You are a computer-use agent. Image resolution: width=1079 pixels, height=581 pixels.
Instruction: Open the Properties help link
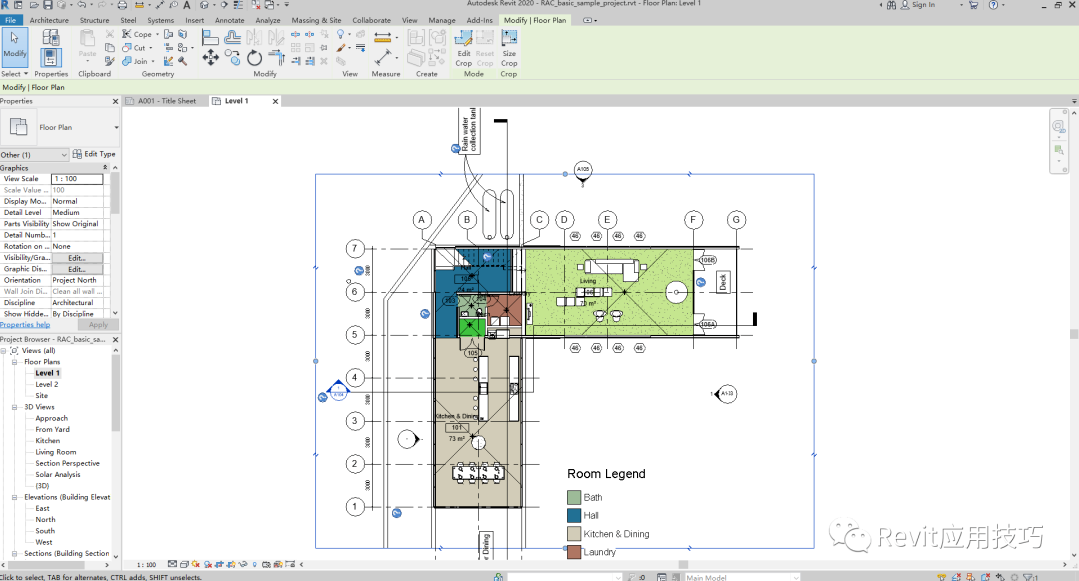pyautogui.click(x=25, y=325)
